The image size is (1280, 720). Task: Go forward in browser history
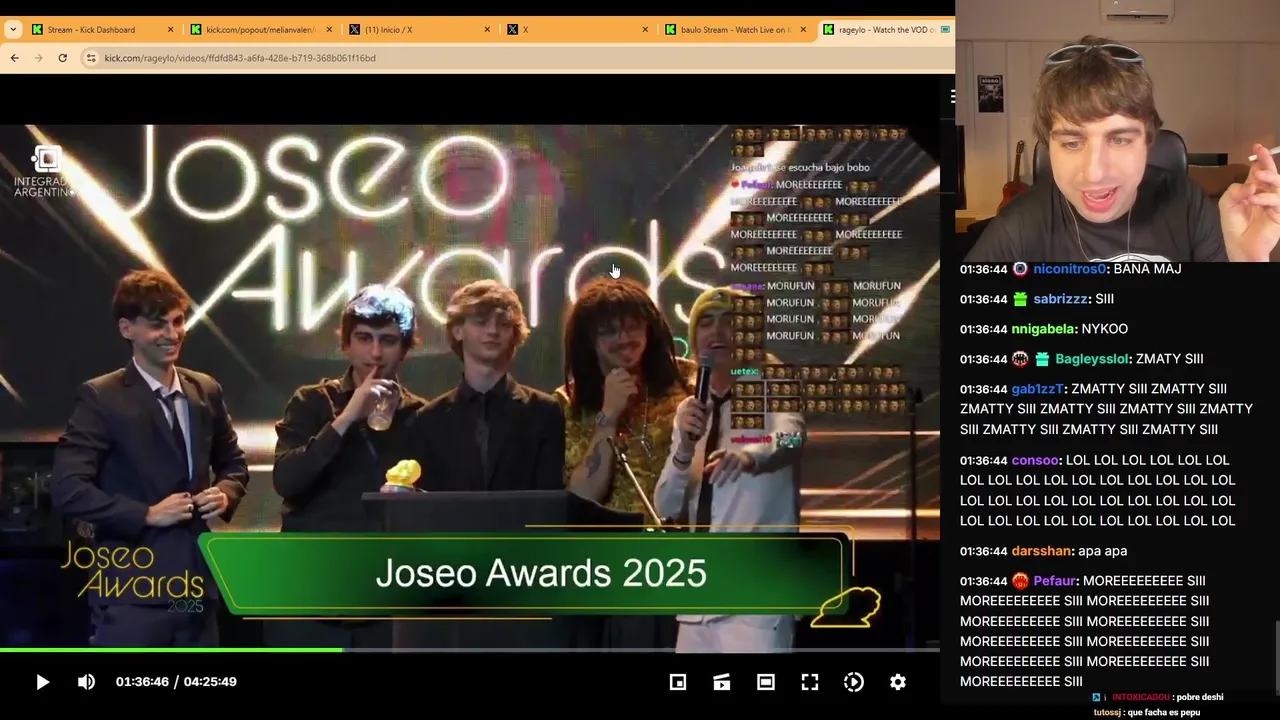point(38,58)
